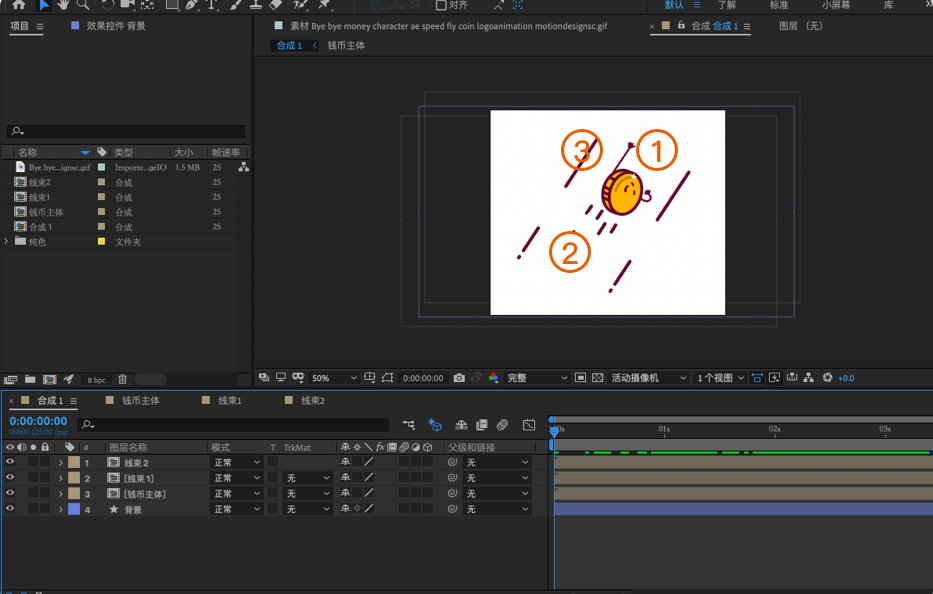933x594 pixels.
Task: Select the Eraser tool
Action: 275,5
